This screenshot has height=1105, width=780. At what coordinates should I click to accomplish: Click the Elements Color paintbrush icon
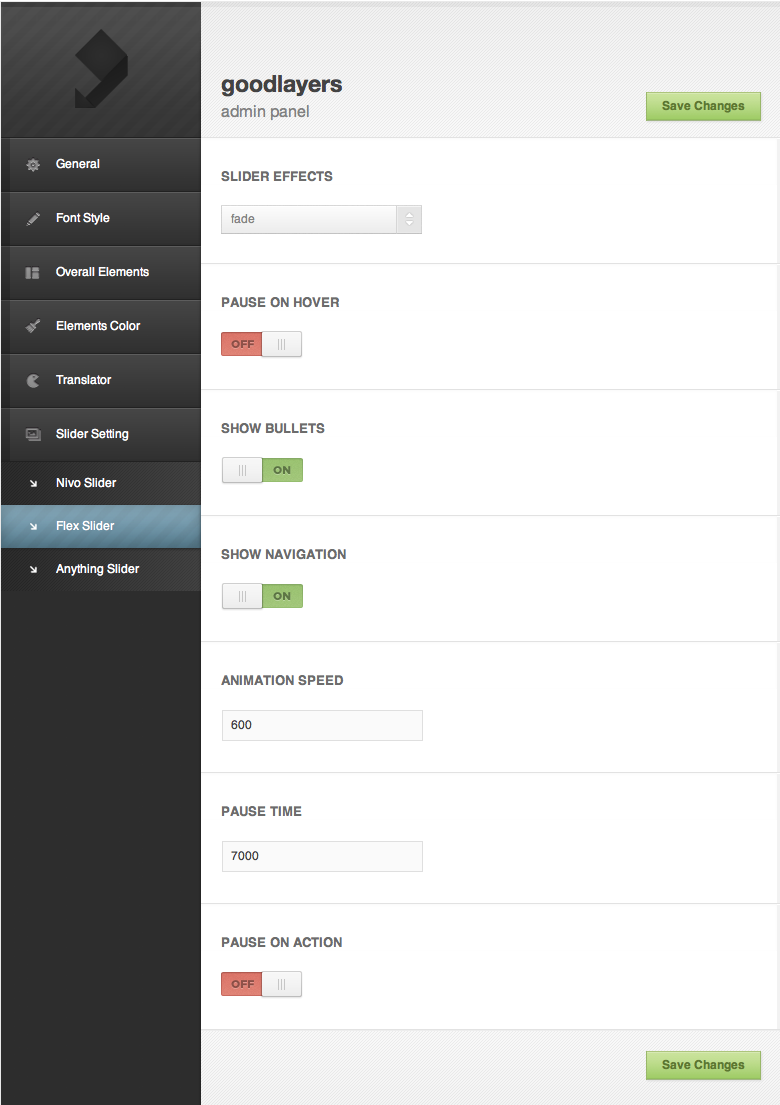[x=33, y=326]
